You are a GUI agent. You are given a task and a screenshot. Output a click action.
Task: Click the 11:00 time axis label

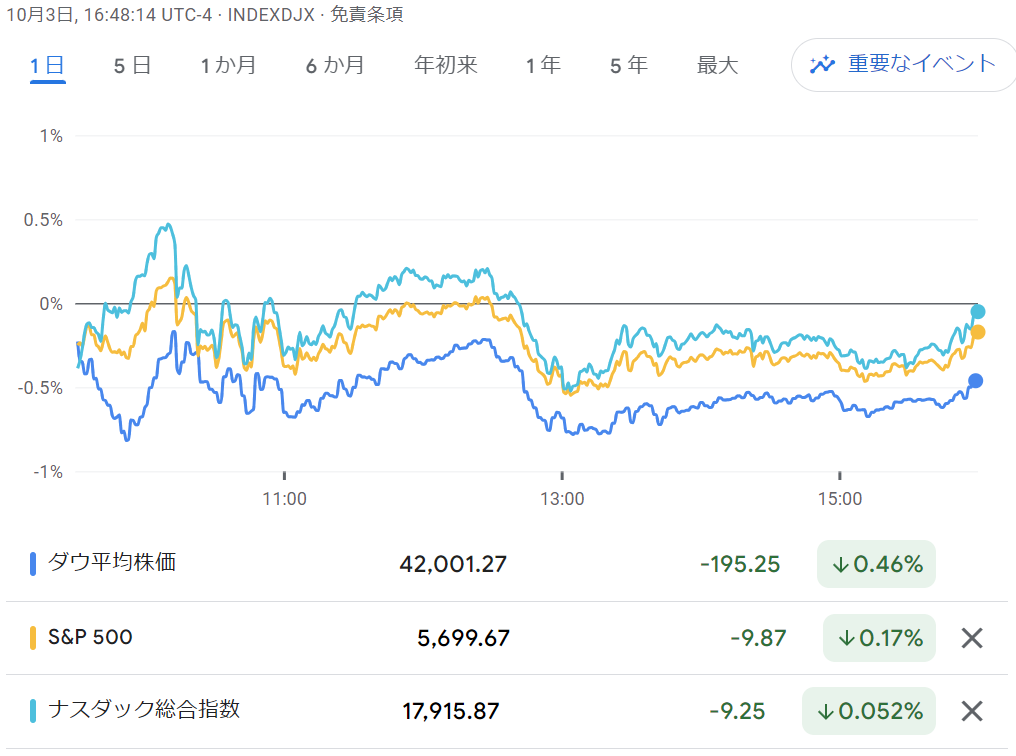click(x=284, y=499)
